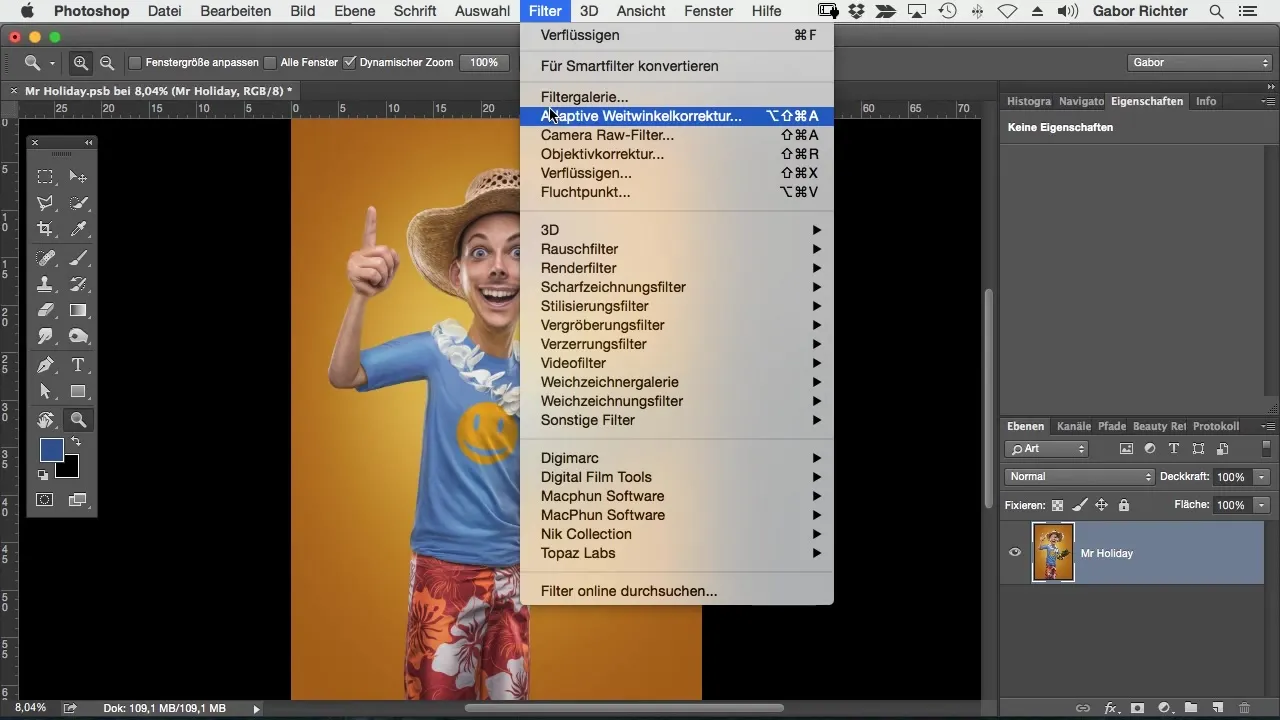1280x720 pixels.
Task: Toggle layer filter on/off switch
Action: (x=1266, y=449)
